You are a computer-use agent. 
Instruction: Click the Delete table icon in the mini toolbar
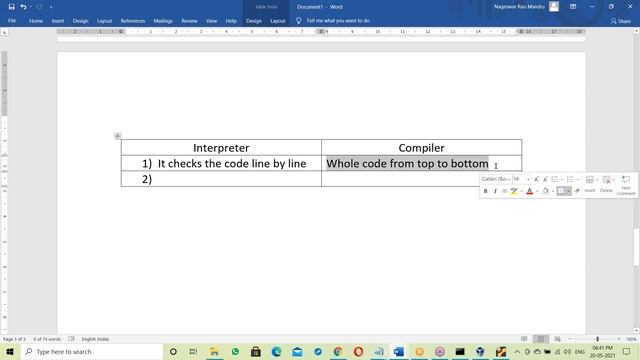coord(606,184)
